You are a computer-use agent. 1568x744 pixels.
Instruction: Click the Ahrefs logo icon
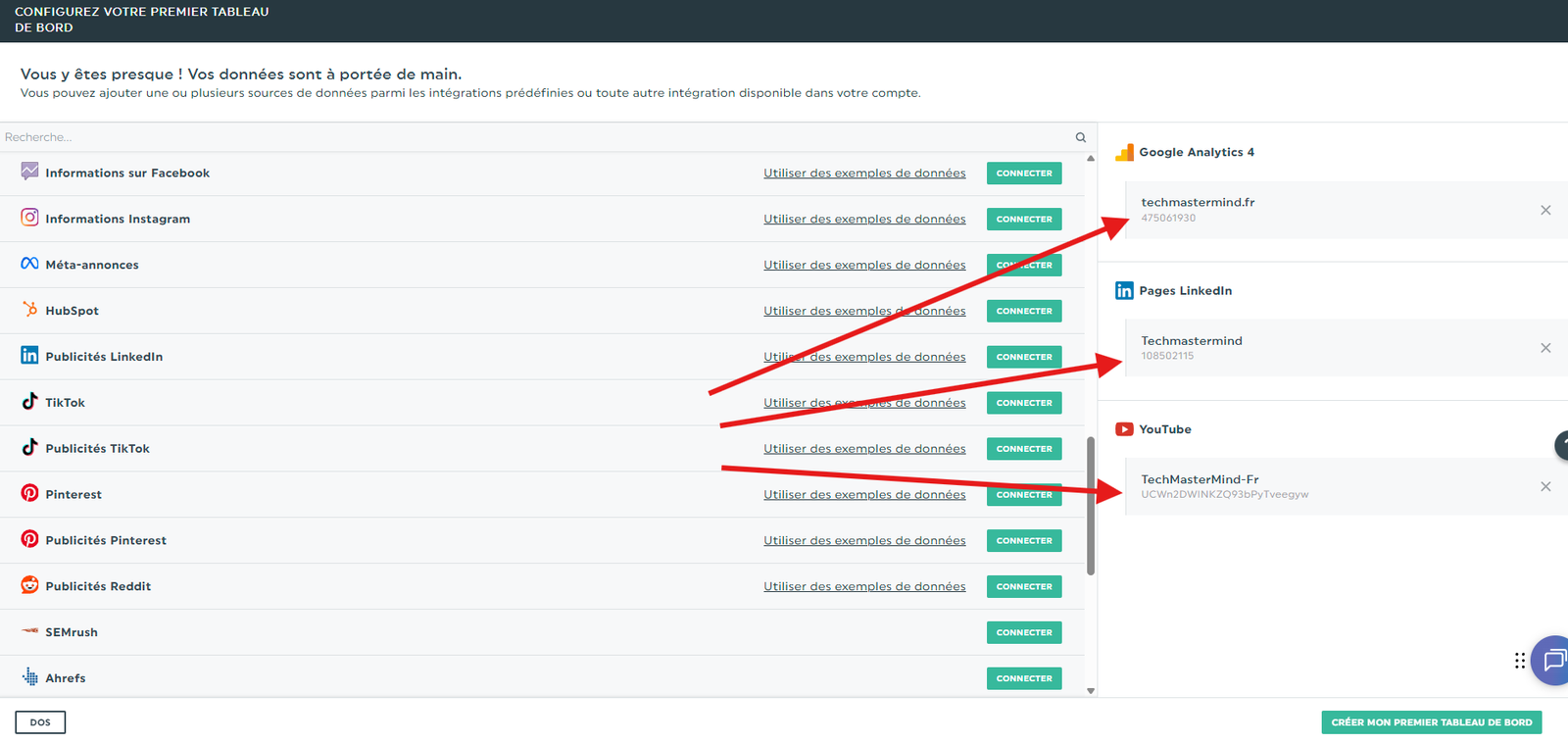tap(29, 676)
